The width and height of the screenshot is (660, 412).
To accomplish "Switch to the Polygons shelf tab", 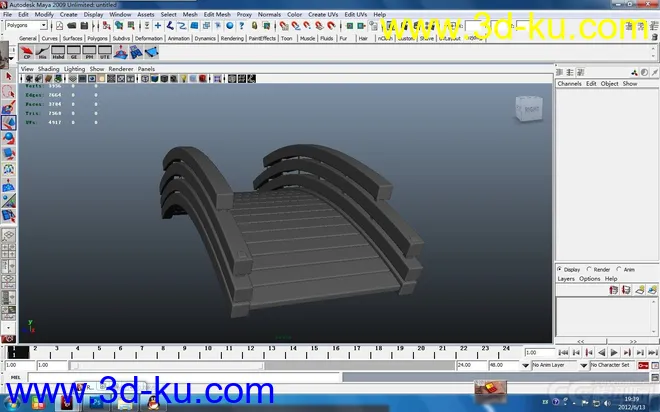I will pos(97,38).
